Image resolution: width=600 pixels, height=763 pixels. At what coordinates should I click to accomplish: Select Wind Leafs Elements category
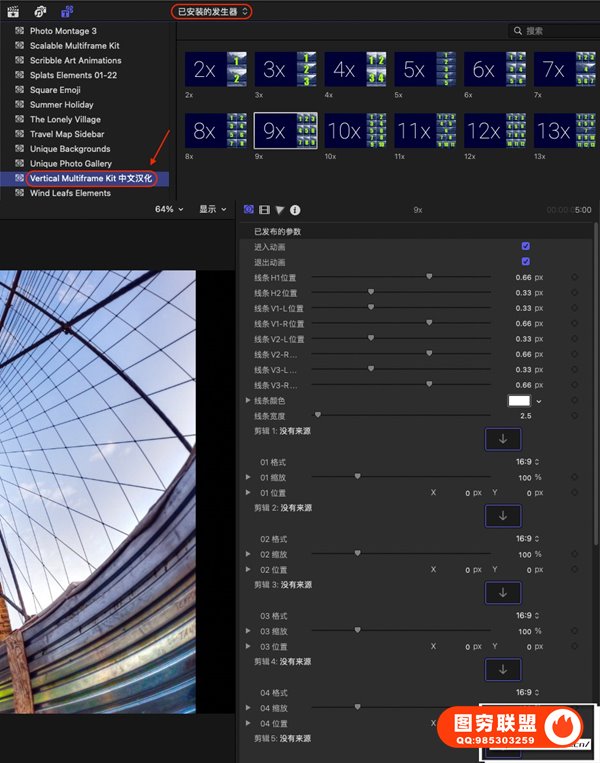point(70,193)
